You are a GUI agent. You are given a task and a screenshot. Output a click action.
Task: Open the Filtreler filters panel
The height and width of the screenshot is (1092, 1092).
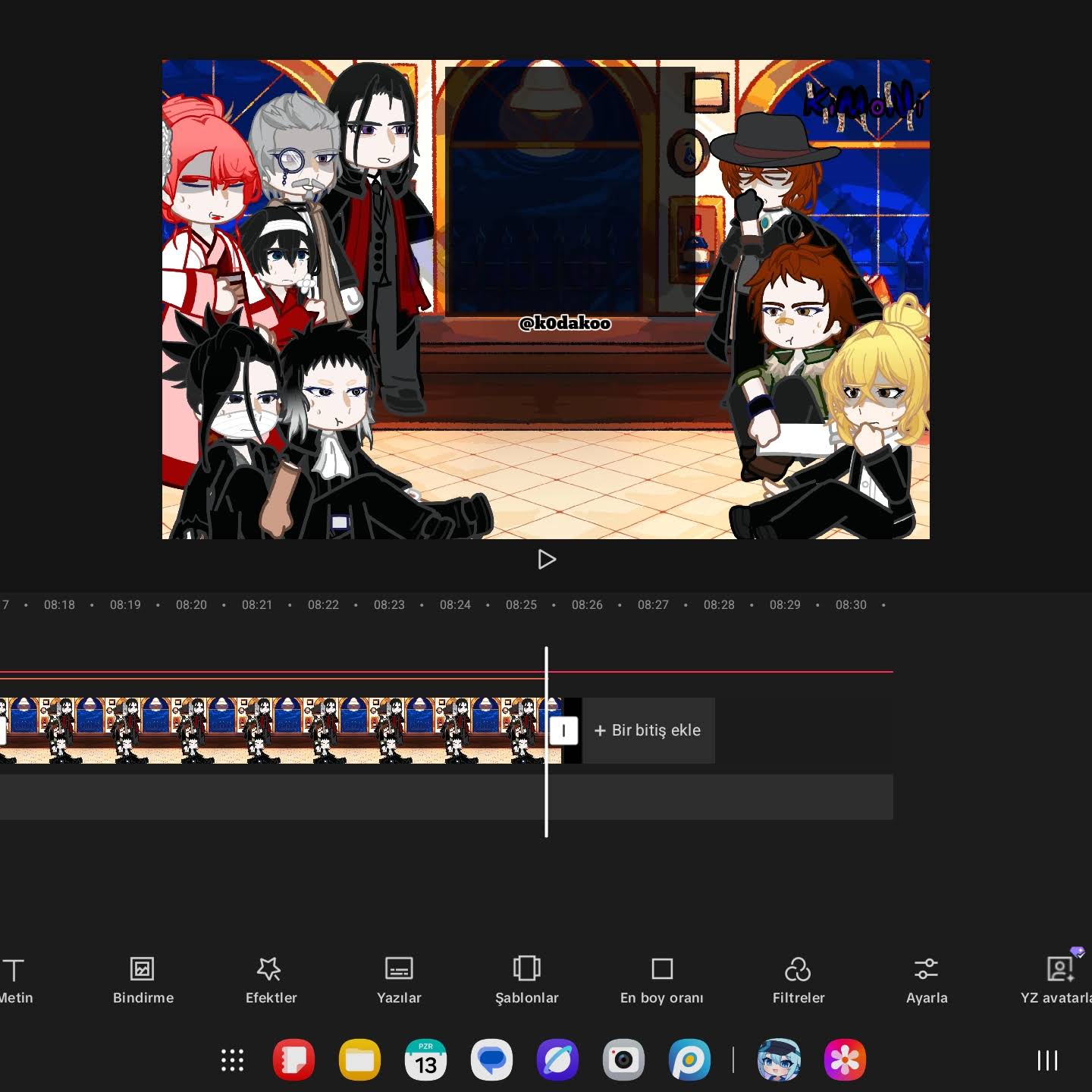pyautogui.click(x=798, y=981)
